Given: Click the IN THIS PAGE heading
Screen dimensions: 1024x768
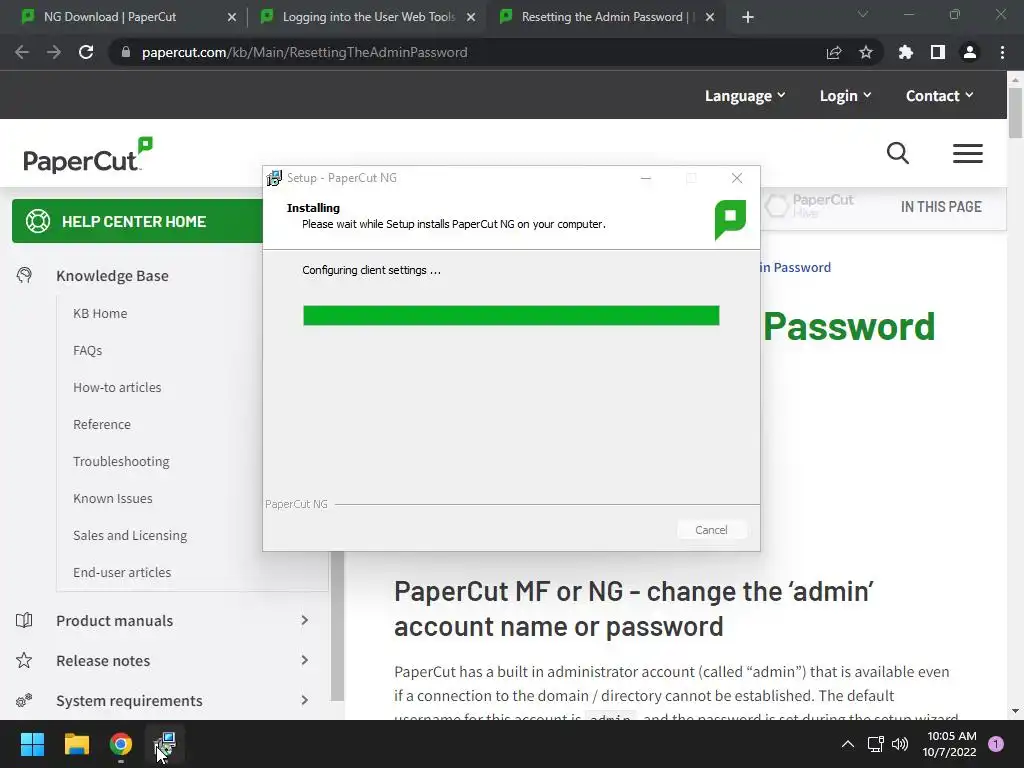Looking at the screenshot, I should [x=941, y=207].
